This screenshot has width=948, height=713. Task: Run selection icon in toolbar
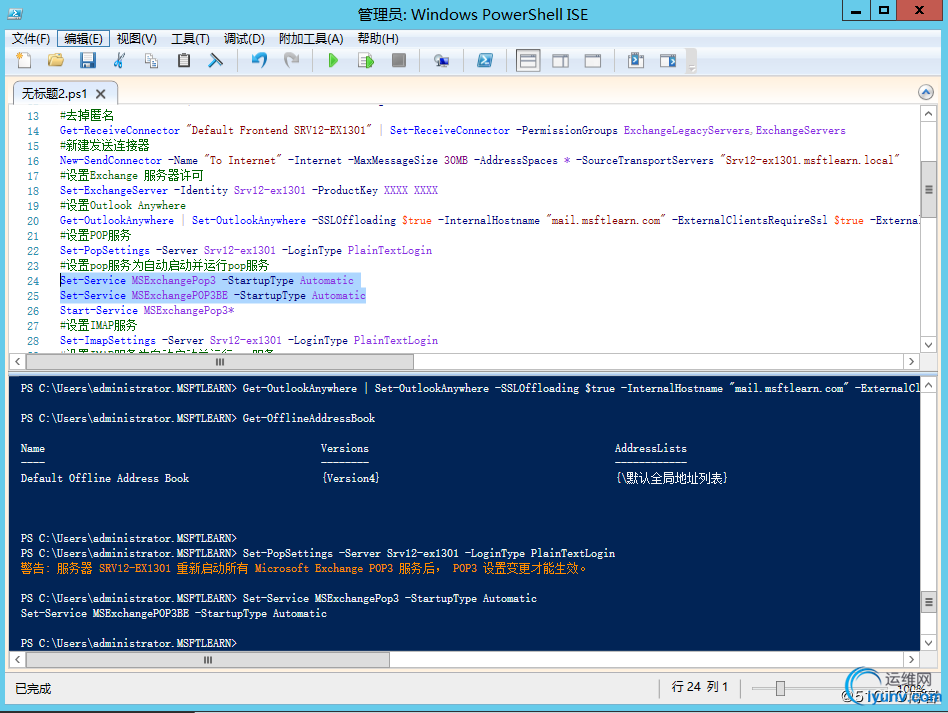pyautogui.click(x=366, y=60)
